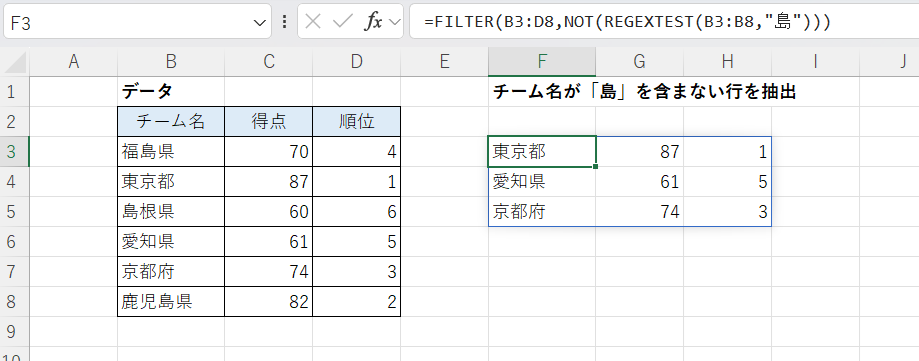919x361 pixels.
Task: Select 東京都 in the filtered result
Action: coord(542,151)
